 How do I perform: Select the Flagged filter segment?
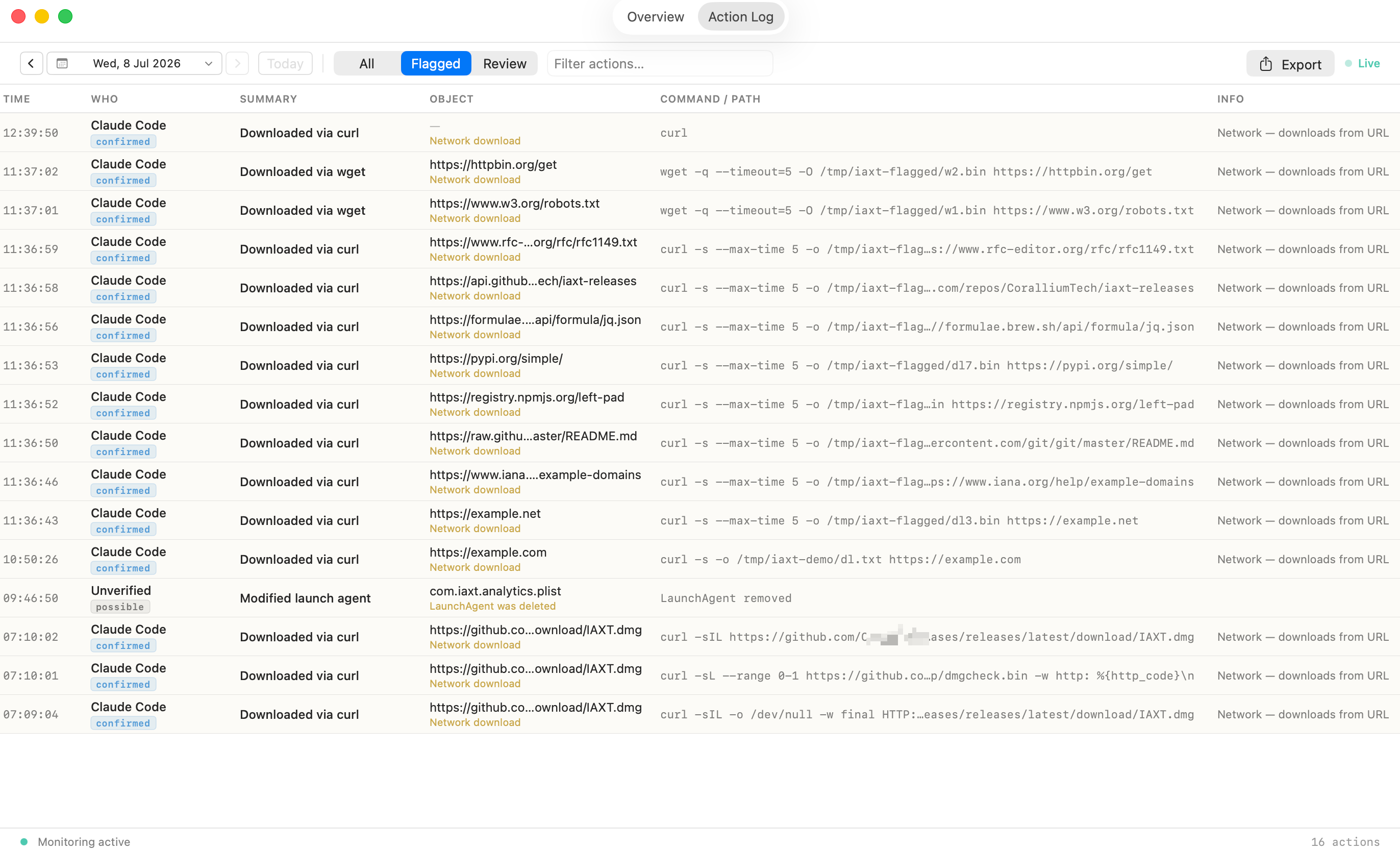tap(436, 63)
